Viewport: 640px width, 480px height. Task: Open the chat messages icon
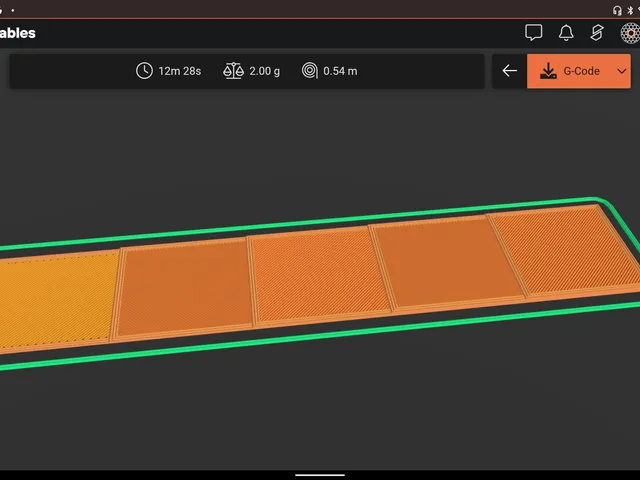[x=533, y=33]
